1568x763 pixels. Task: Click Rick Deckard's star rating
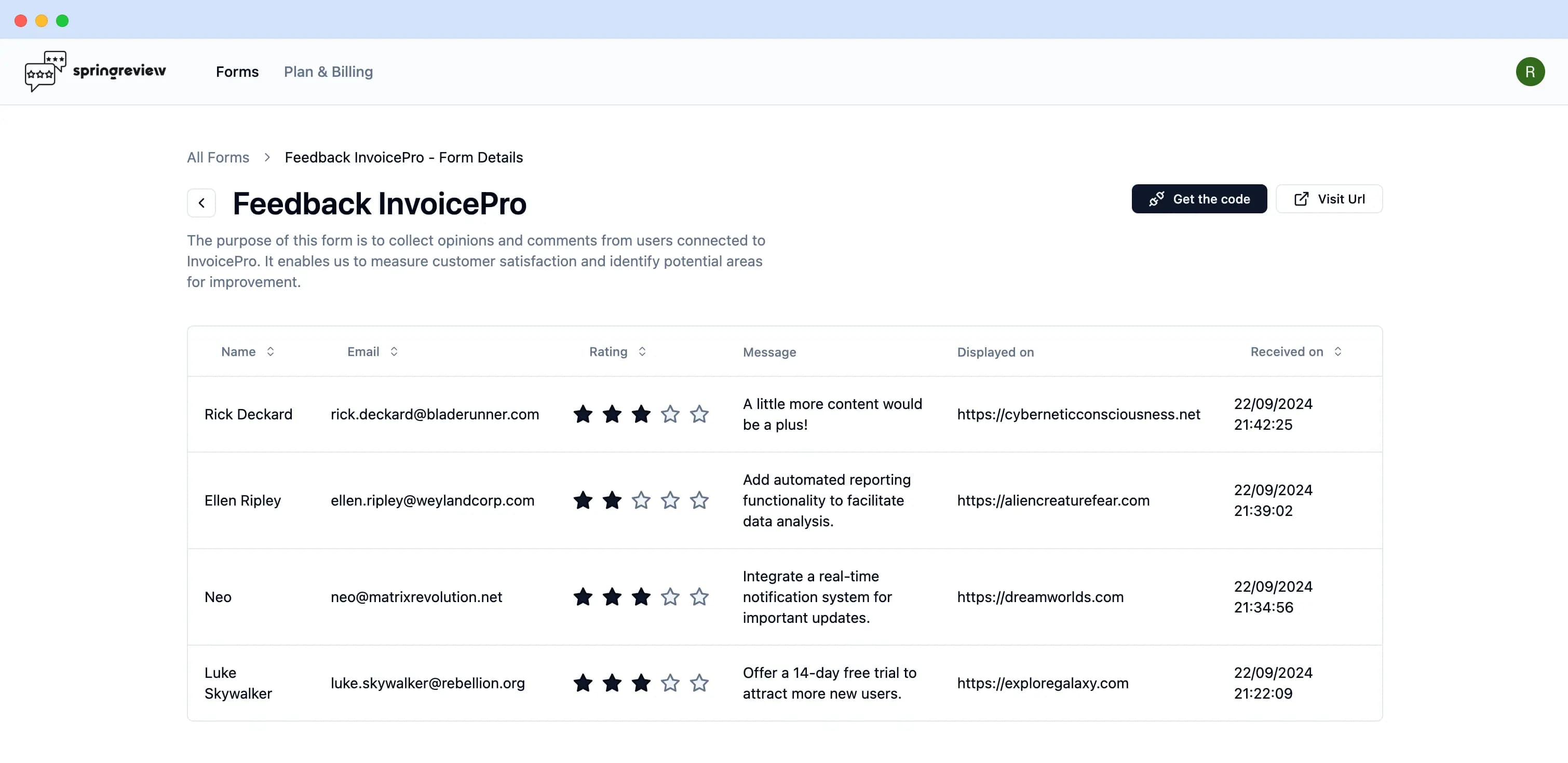click(x=640, y=413)
